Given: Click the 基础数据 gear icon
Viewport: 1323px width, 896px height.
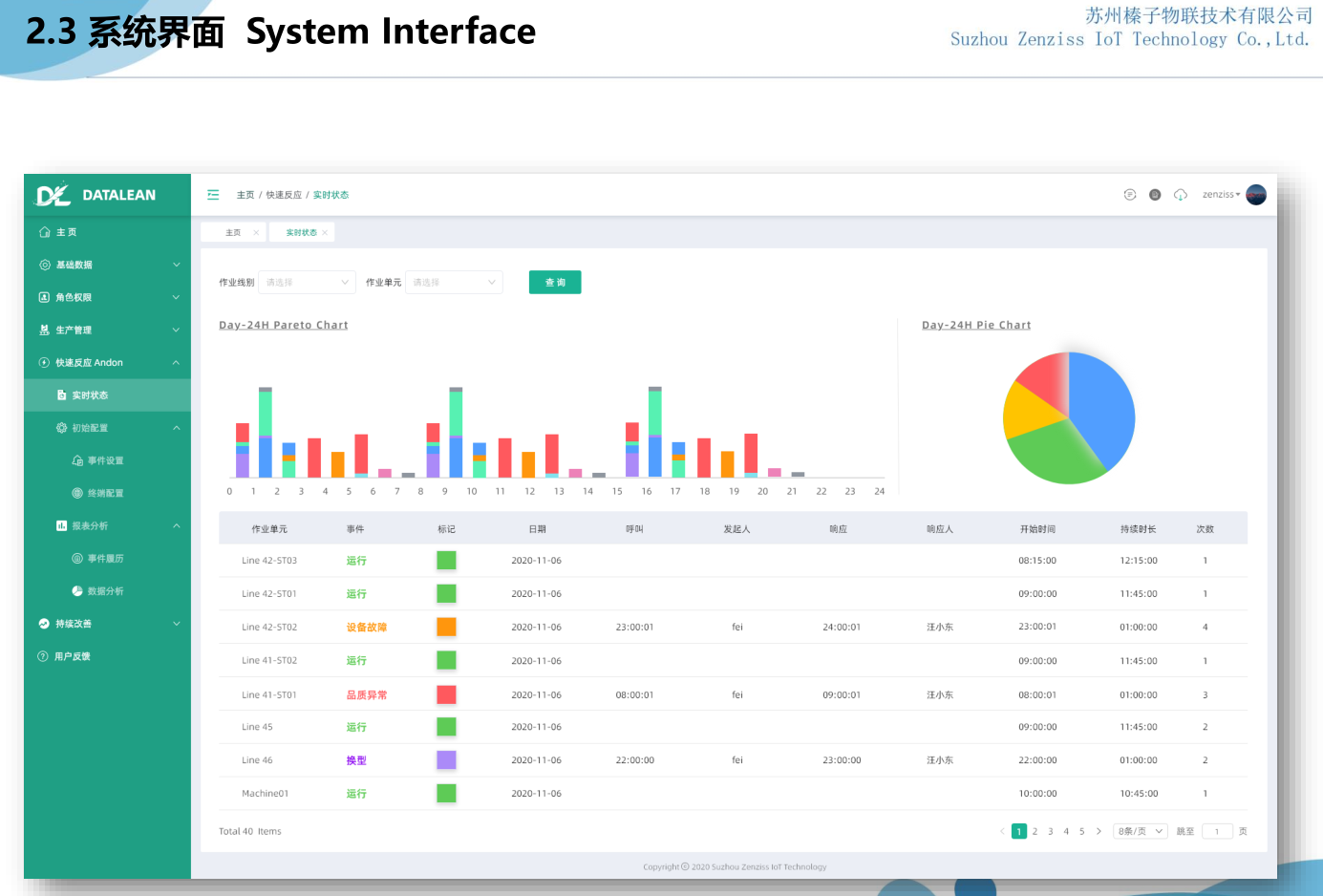Looking at the screenshot, I should [45, 265].
